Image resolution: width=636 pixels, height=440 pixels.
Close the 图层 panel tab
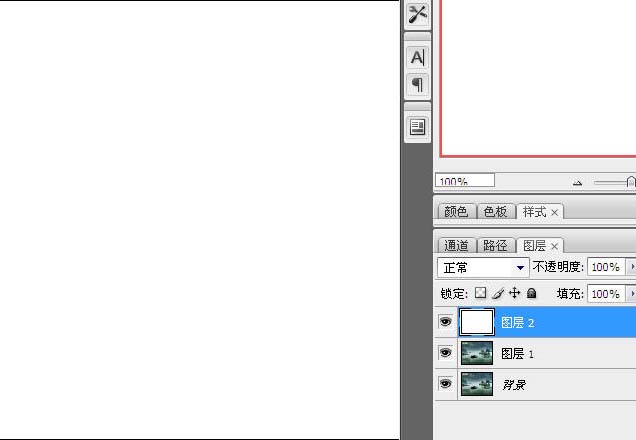click(x=554, y=246)
